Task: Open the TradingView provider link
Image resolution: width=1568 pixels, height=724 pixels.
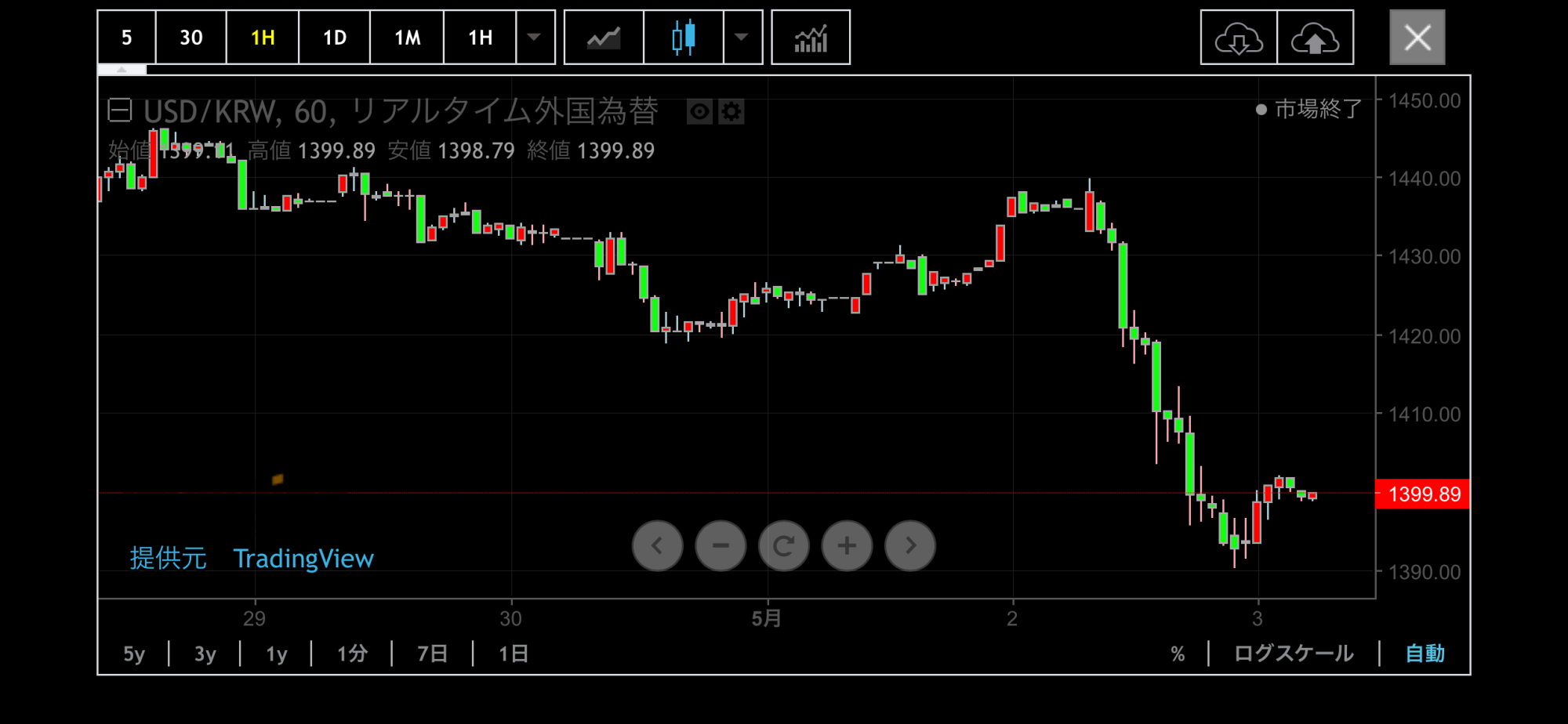Action: click(303, 559)
